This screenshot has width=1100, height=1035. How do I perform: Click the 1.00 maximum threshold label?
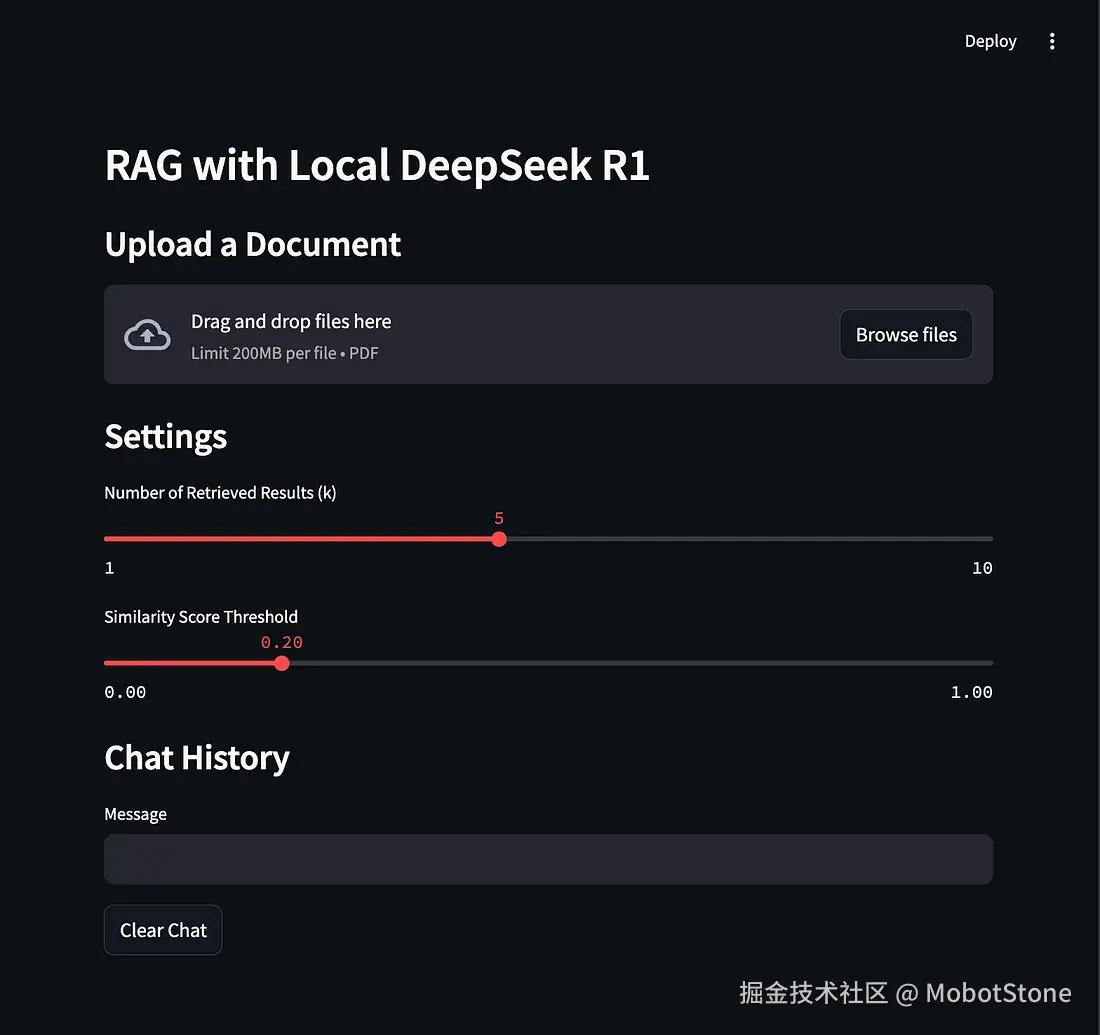pyautogui.click(x=971, y=692)
